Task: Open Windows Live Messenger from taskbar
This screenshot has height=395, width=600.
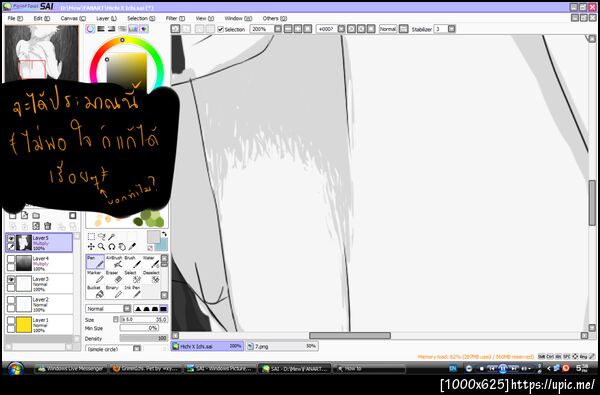Action: 70,369
